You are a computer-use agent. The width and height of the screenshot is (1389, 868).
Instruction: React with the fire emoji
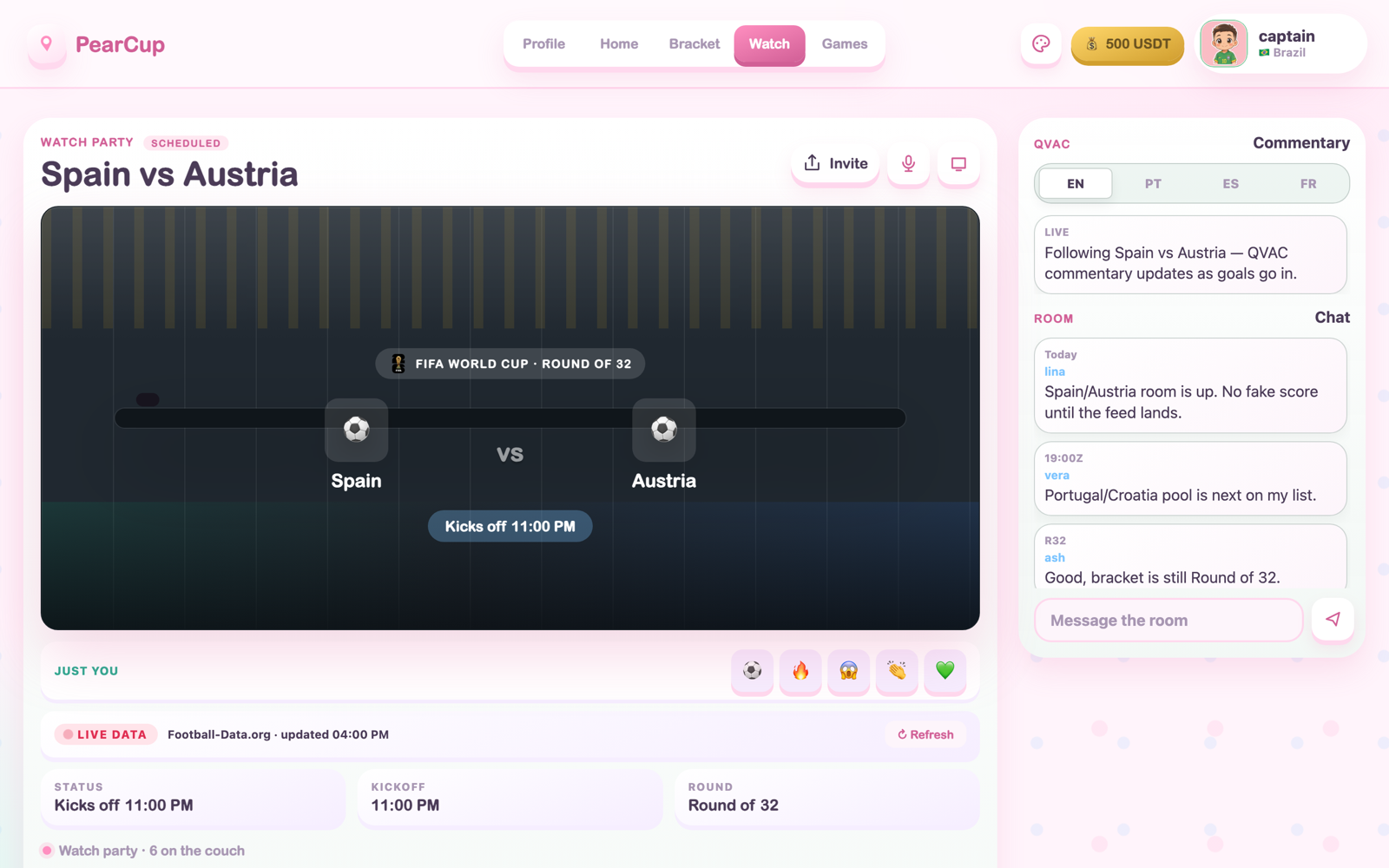[x=800, y=670]
